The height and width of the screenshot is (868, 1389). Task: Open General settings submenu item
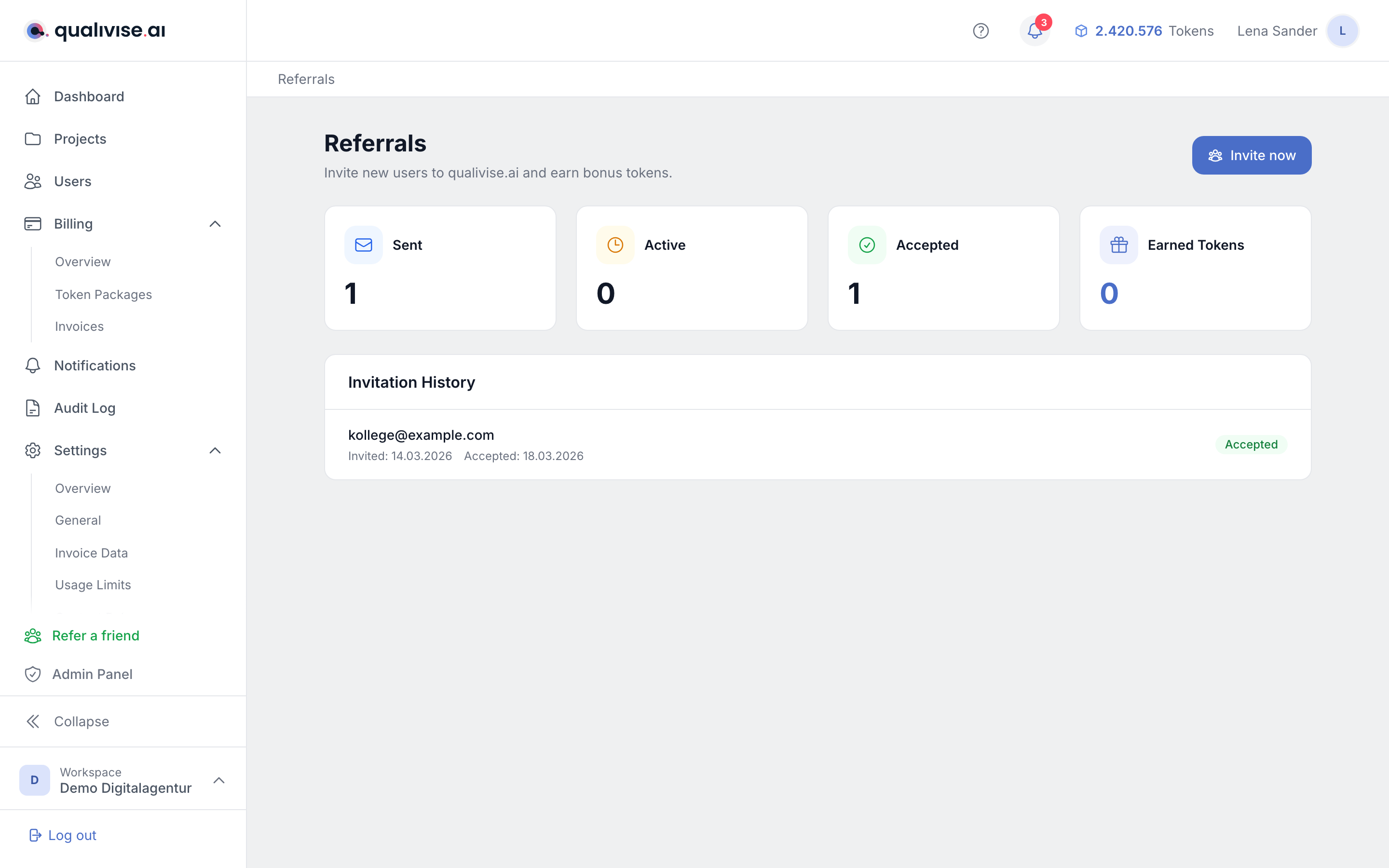(x=78, y=520)
